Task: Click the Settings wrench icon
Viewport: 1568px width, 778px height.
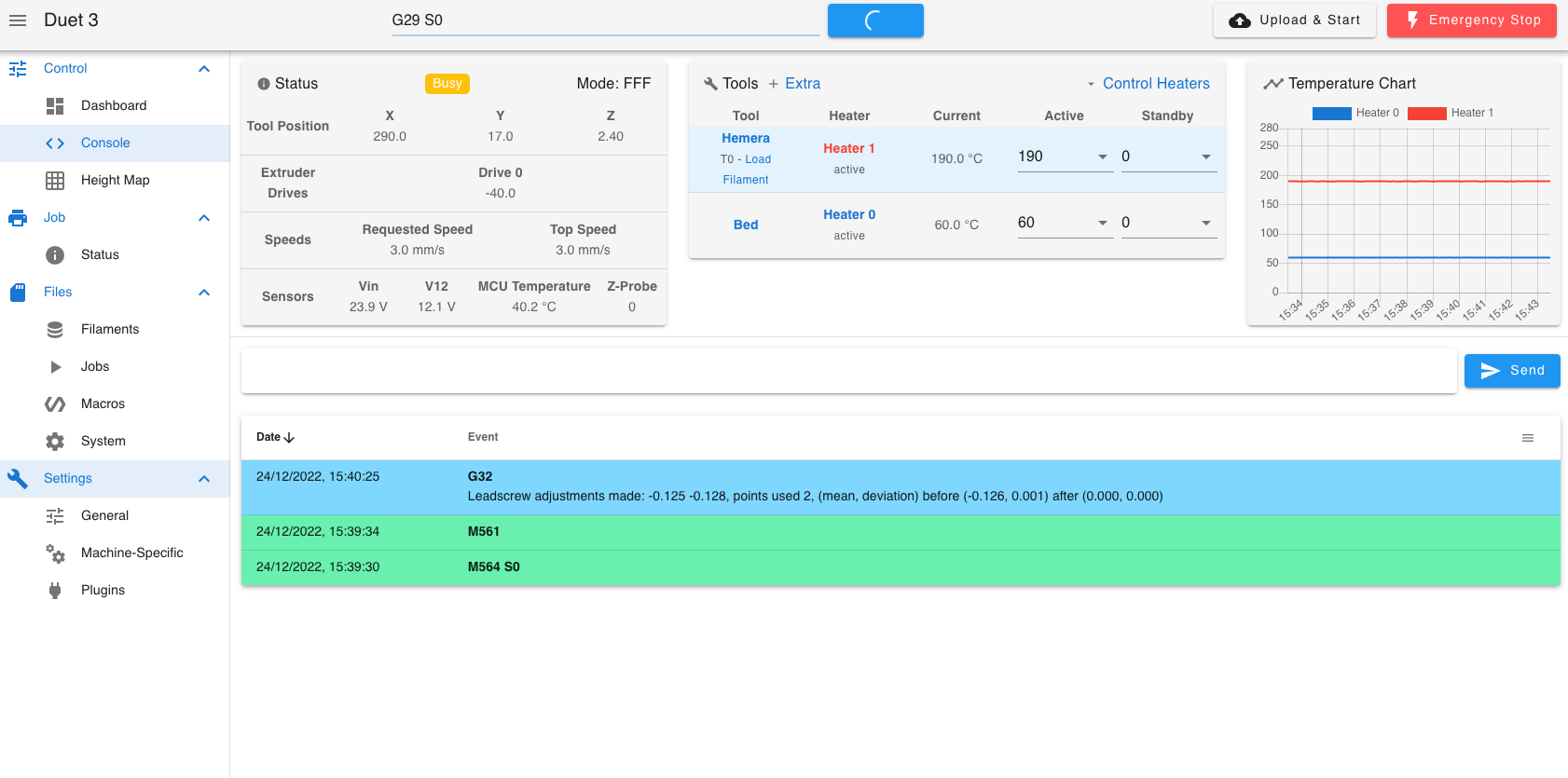Action: pyautogui.click(x=18, y=479)
